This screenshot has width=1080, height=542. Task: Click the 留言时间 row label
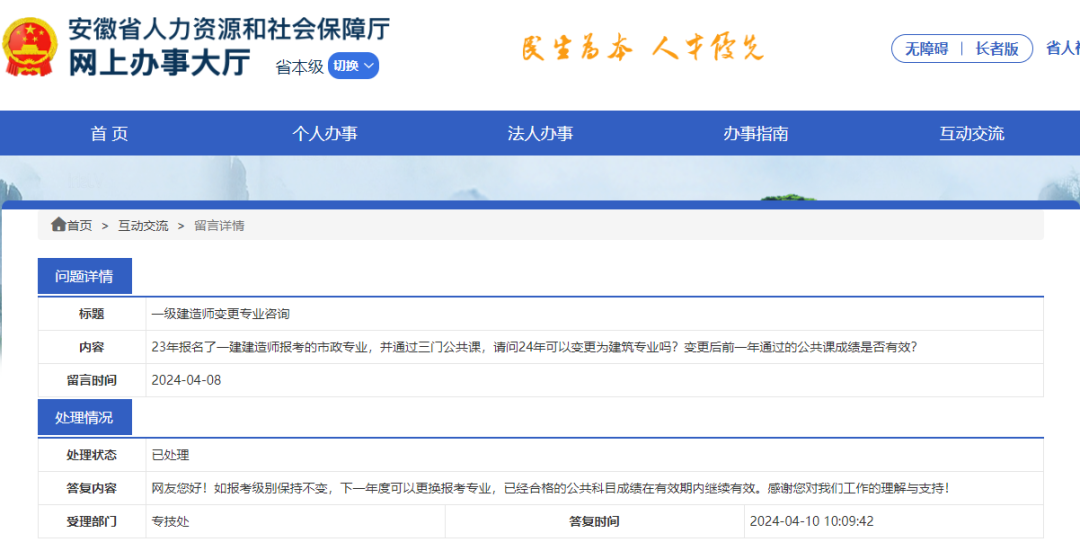pos(92,380)
